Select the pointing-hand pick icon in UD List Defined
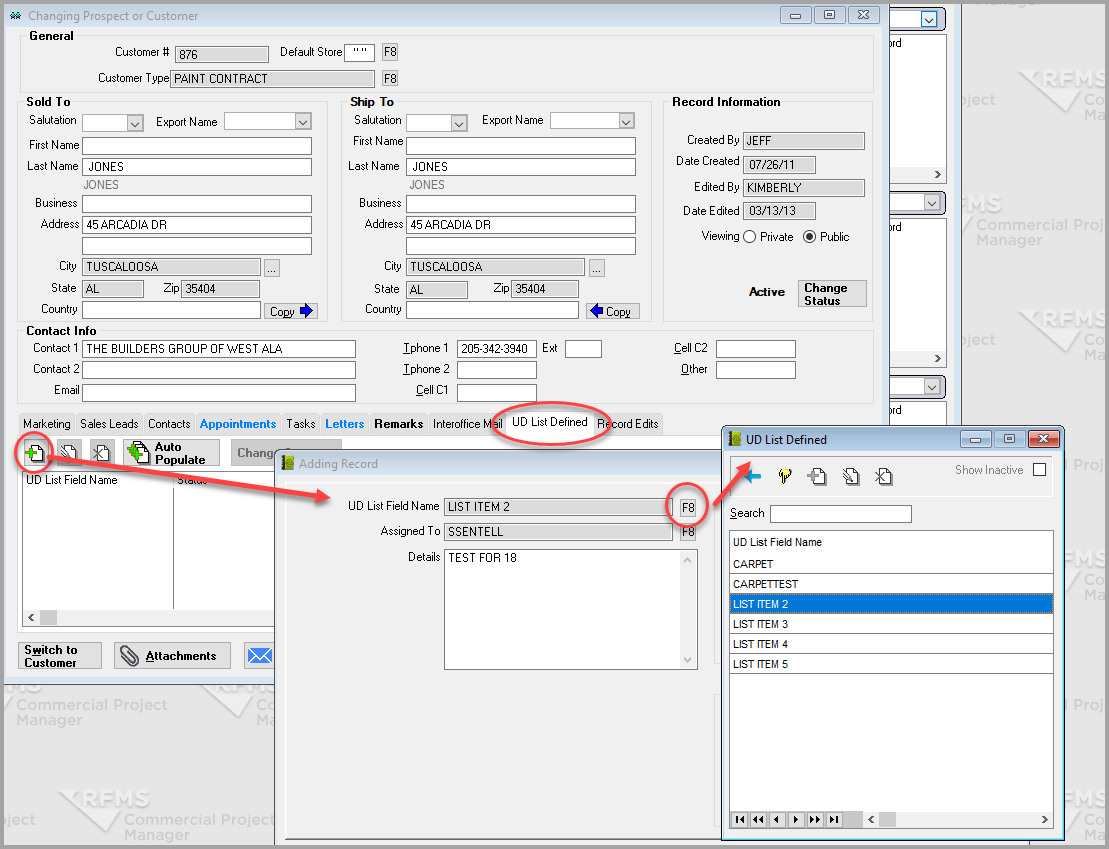 785,476
